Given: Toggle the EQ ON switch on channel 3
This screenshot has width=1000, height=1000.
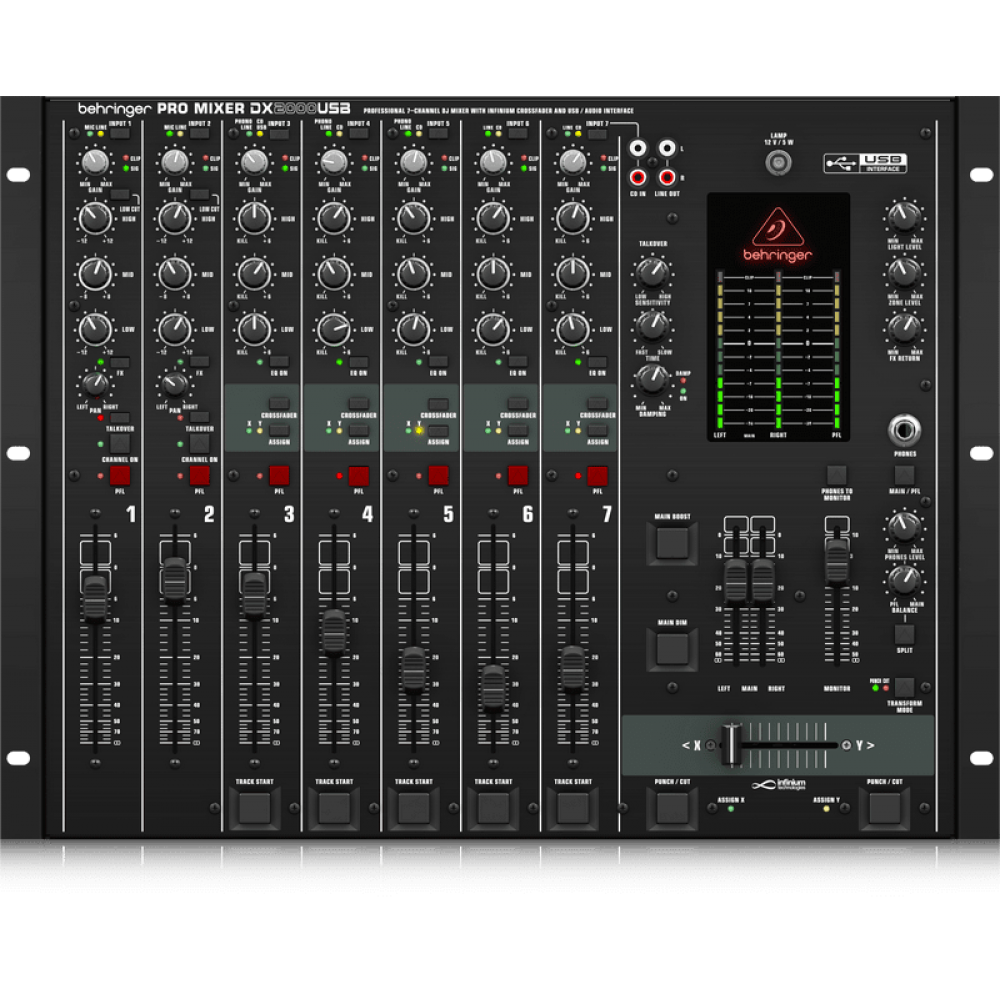Looking at the screenshot, I should (x=279, y=362).
